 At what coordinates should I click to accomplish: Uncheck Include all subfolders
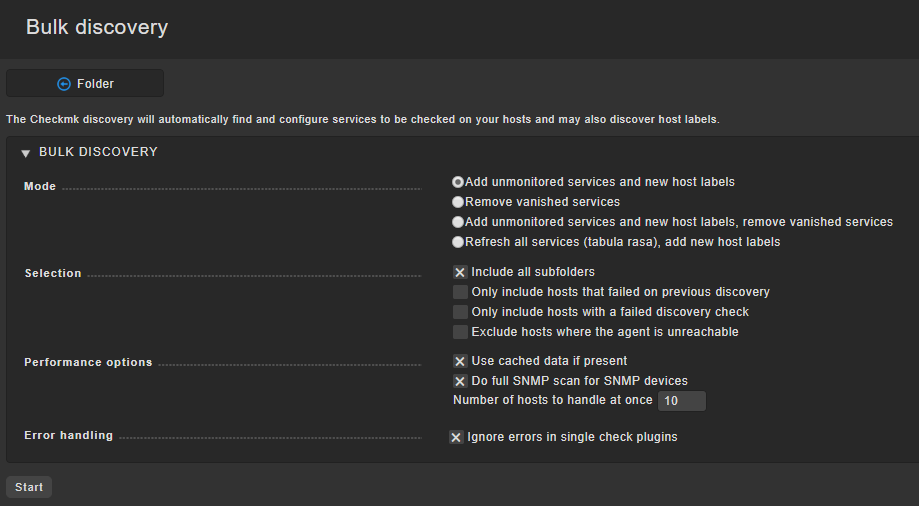(x=460, y=272)
